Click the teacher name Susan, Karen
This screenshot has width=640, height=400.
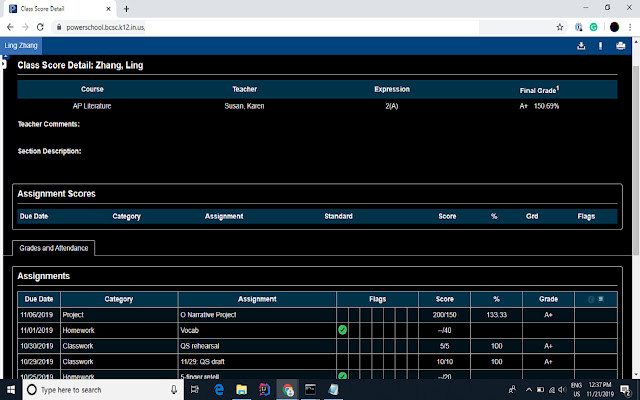(244, 106)
